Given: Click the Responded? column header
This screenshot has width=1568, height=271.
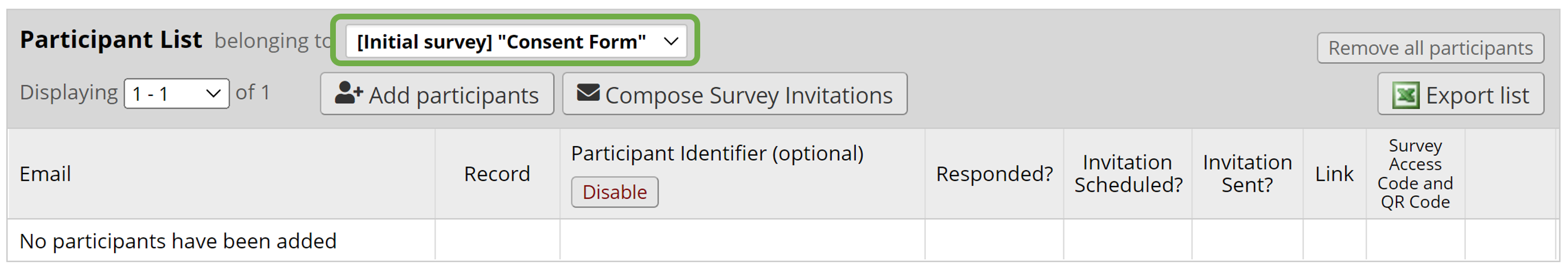Looking at the screenshot, I should [x=994, y=174].
